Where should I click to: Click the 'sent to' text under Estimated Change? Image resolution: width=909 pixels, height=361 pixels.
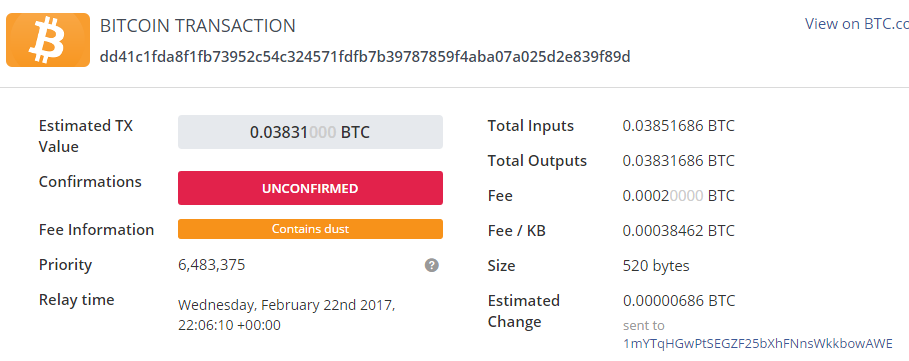pos(643,325)
